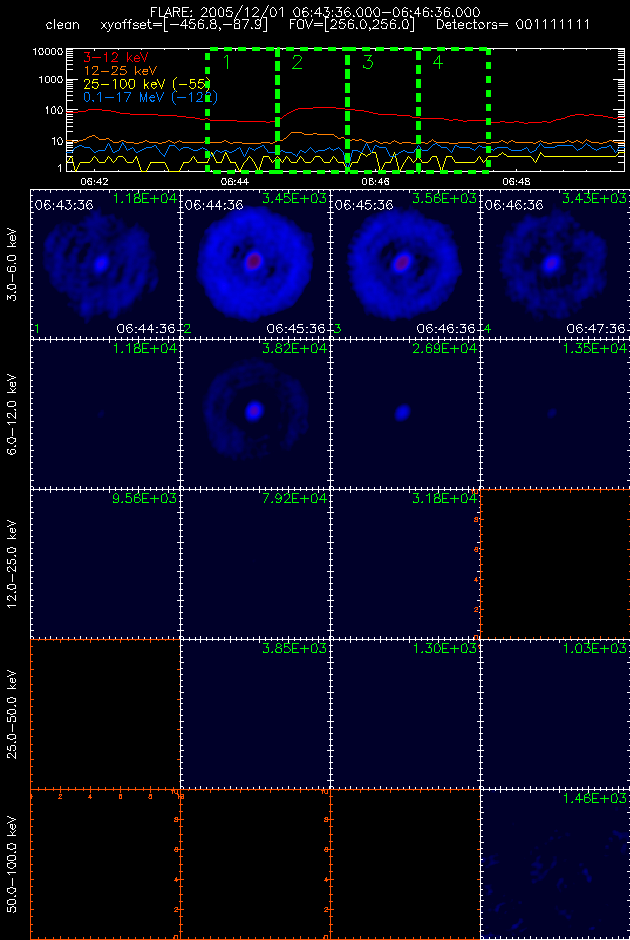Image resolution: width=630 pixels, height=940 pixels.
Task: Click the 06:46:36 start time in fourth 3-6 keV image
Action: point(514,205)
